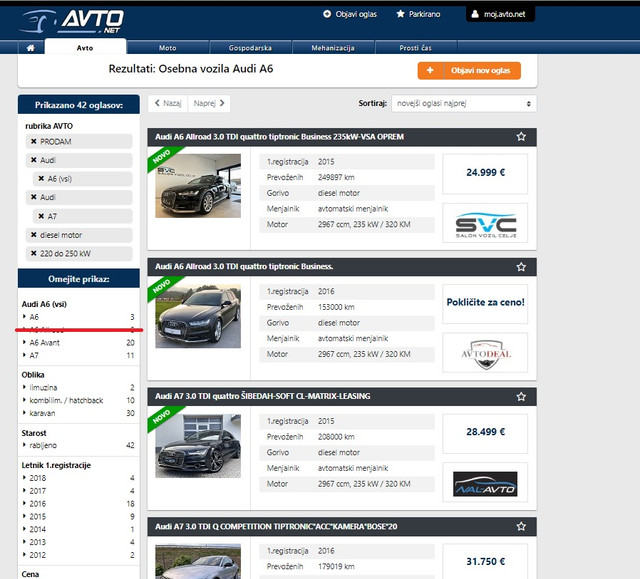
Task: Star the Audi A6 Allroad 235kW-VSA OPREM listing
Action: [x=521, y=137]
